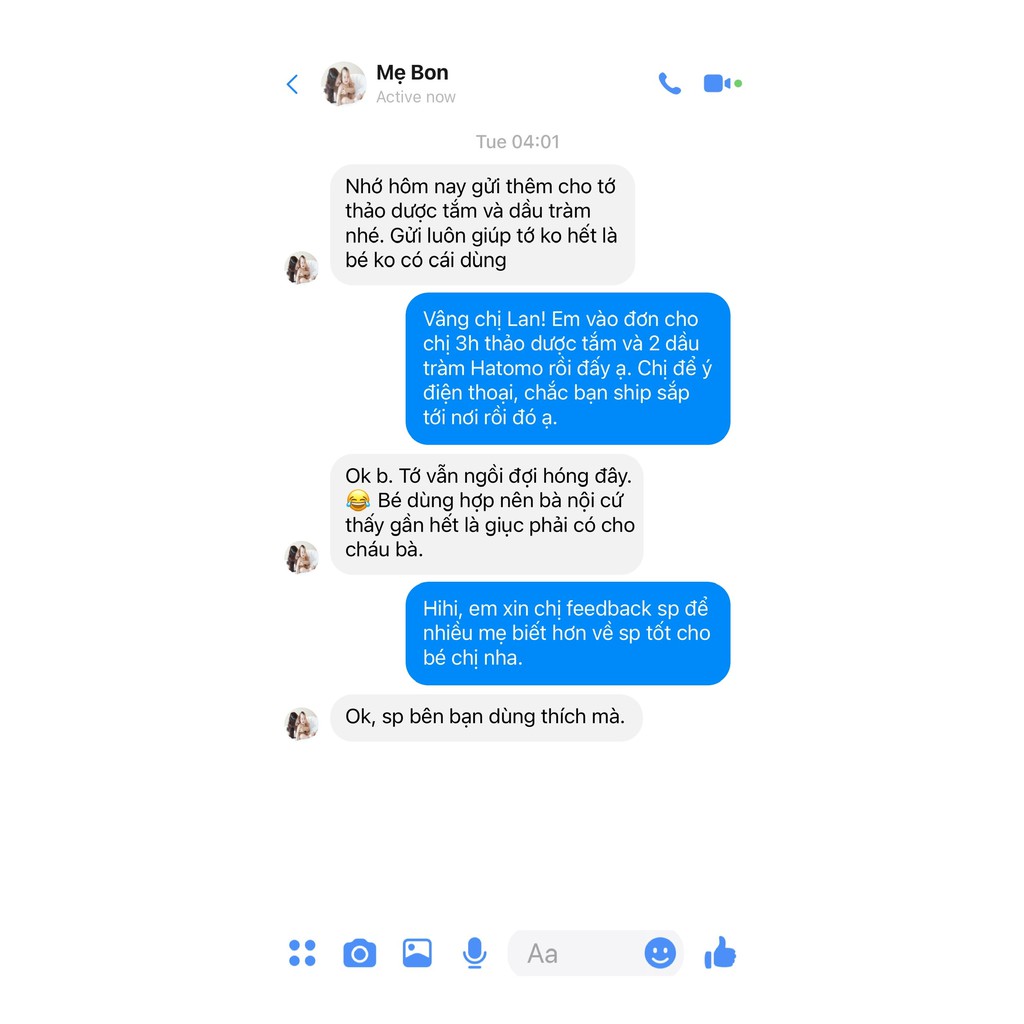Start a voice call with Mẹ Bon
Screen dimensions: 1024x1024
tap(669, 84)
